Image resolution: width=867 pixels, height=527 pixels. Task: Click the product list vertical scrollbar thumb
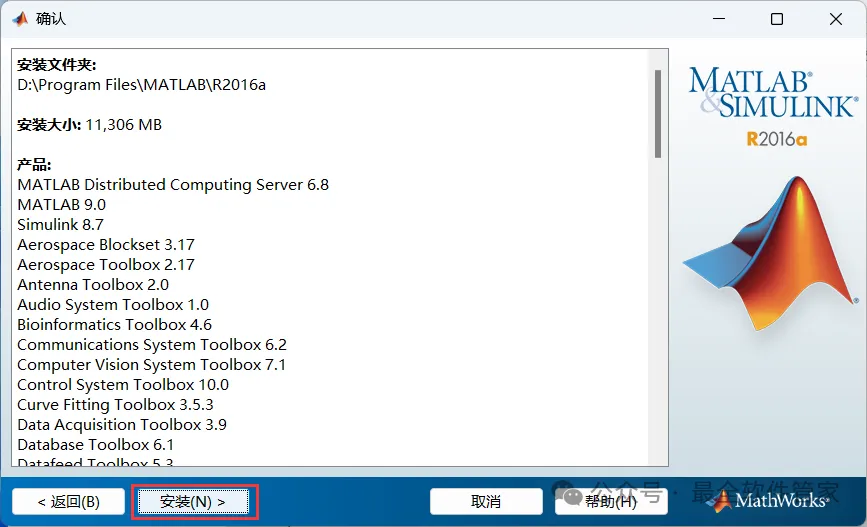(657, 114)
